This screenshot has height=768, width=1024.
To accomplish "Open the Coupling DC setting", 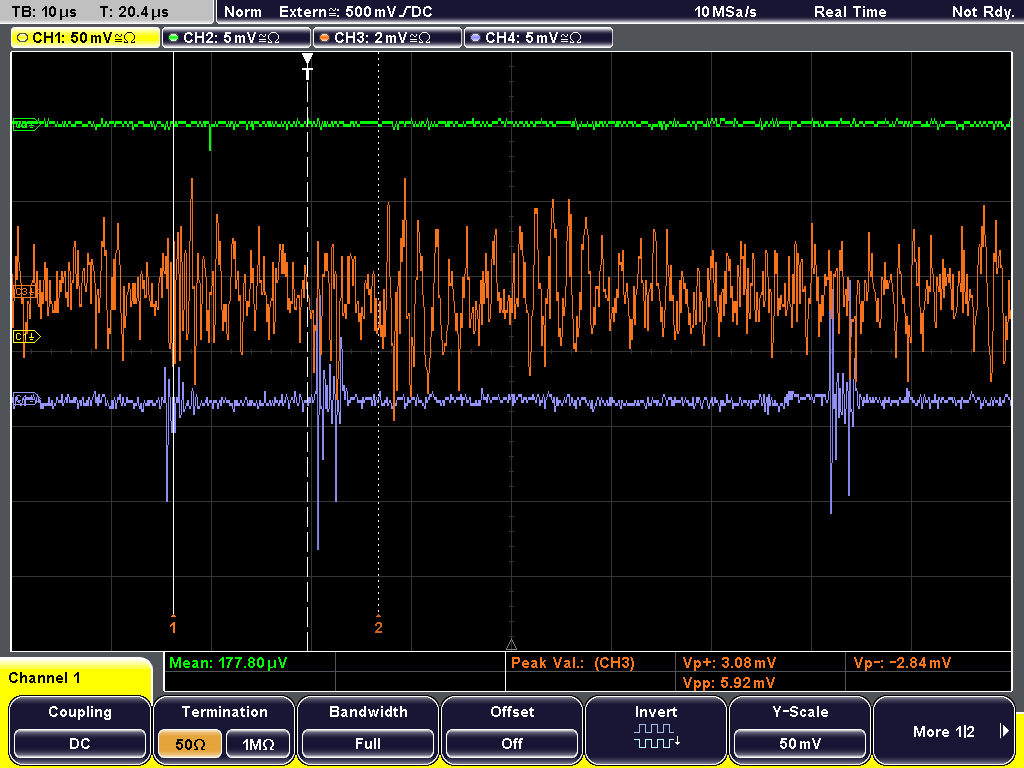I will coord(80,744).
